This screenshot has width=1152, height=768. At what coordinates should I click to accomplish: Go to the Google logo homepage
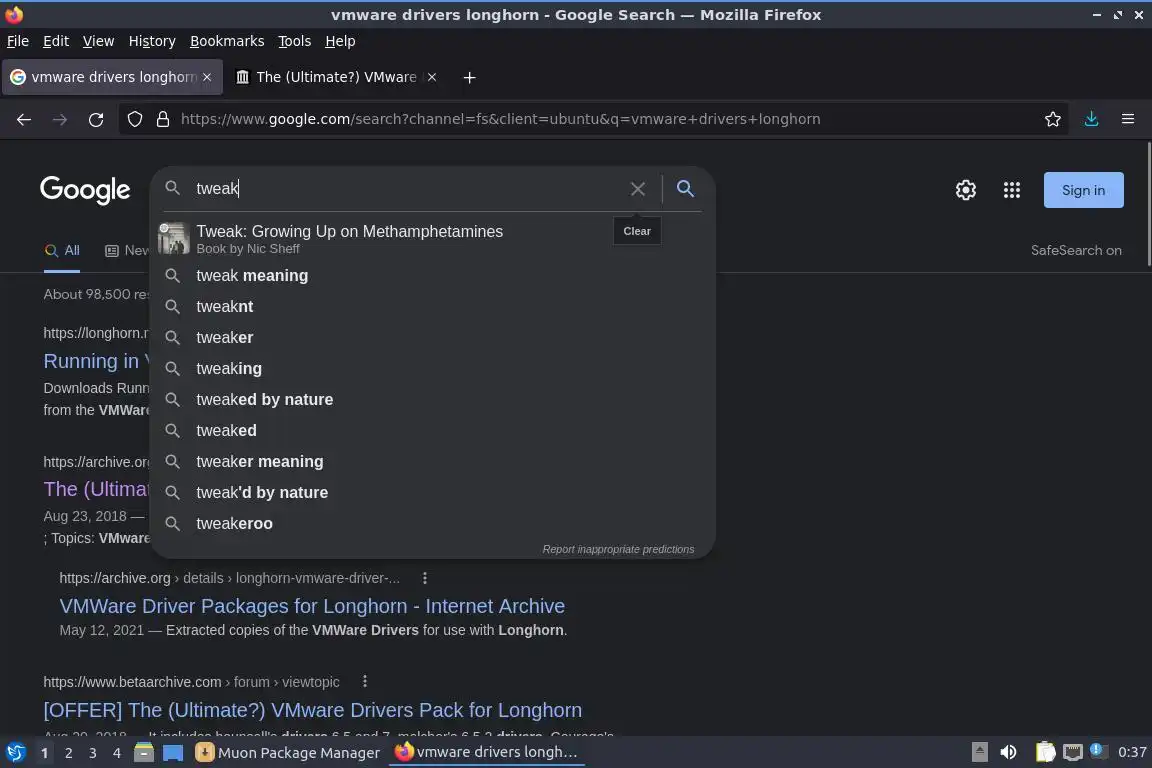[85, 190]
